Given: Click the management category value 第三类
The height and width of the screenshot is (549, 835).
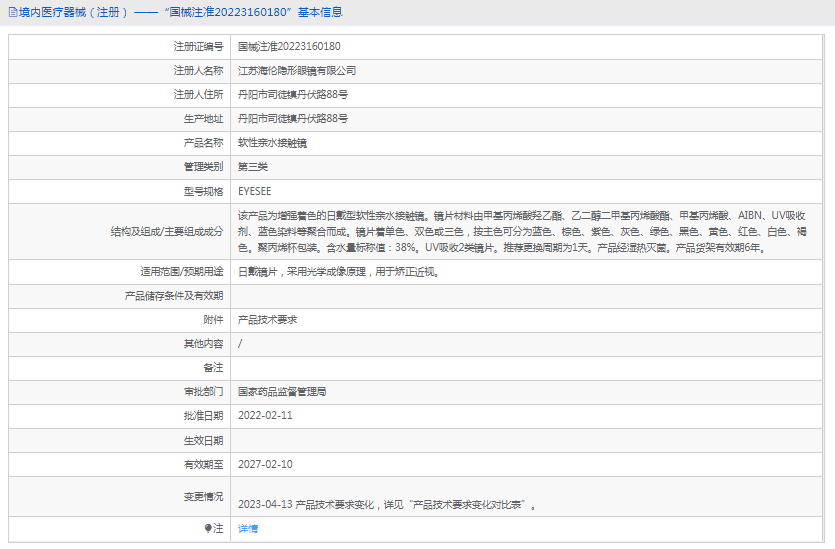Looking at the screenshot, I should coord(252,167).
